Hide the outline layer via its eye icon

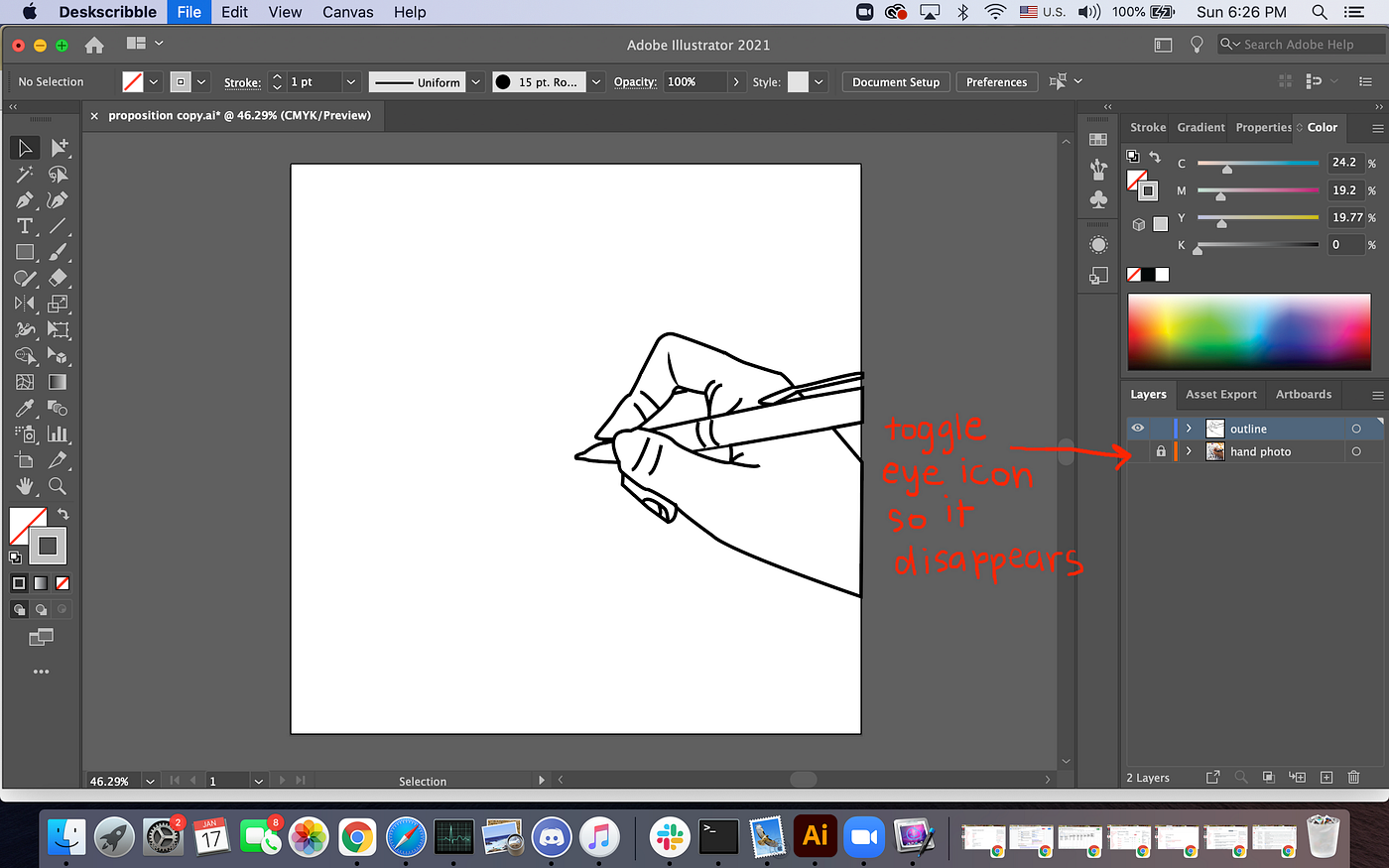[x=1137, y=428]
